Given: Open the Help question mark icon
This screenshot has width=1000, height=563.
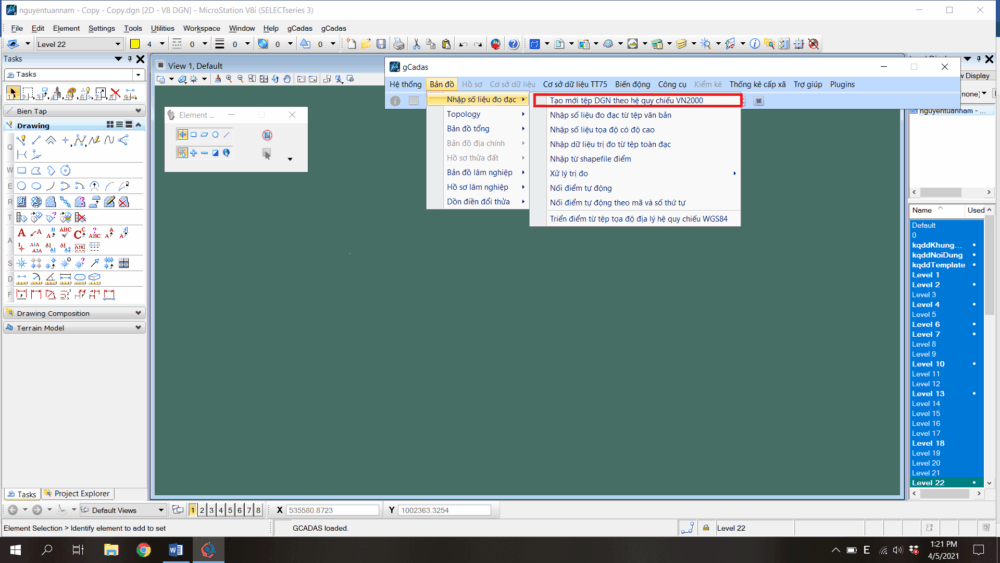Looking at the screenshot, I should point(513,44).
